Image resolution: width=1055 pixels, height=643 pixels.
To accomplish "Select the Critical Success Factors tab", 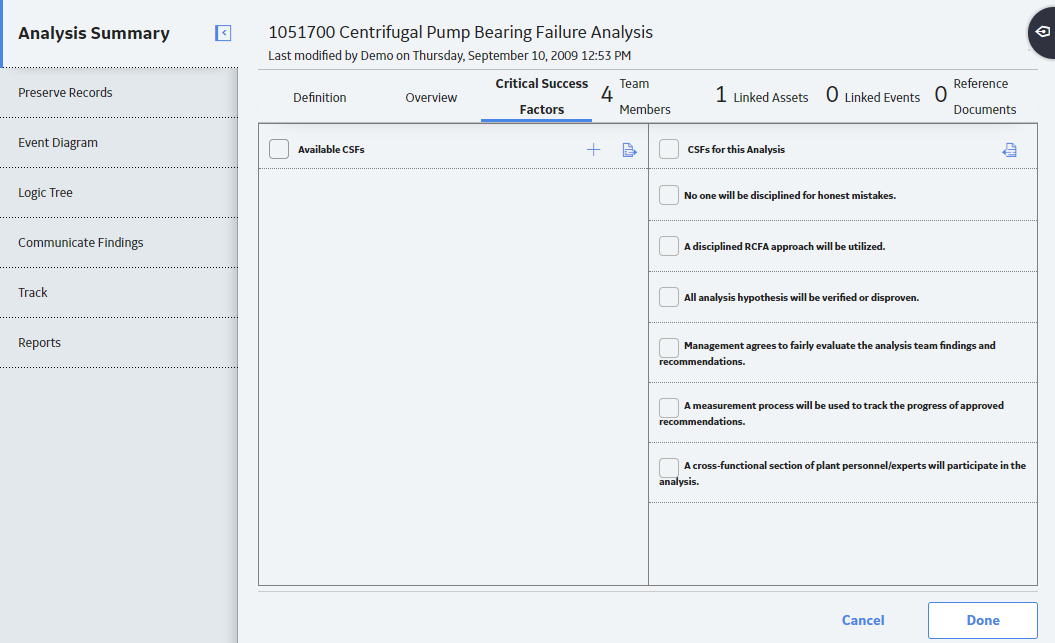I will coord(542,97).
